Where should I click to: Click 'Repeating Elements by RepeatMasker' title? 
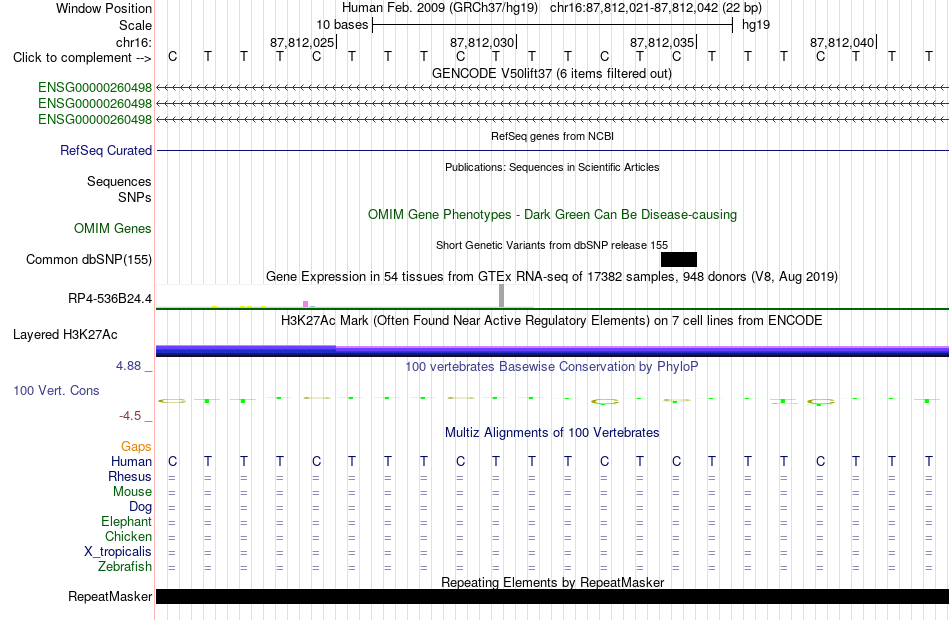pyautogui.click(x=552, y=582)
